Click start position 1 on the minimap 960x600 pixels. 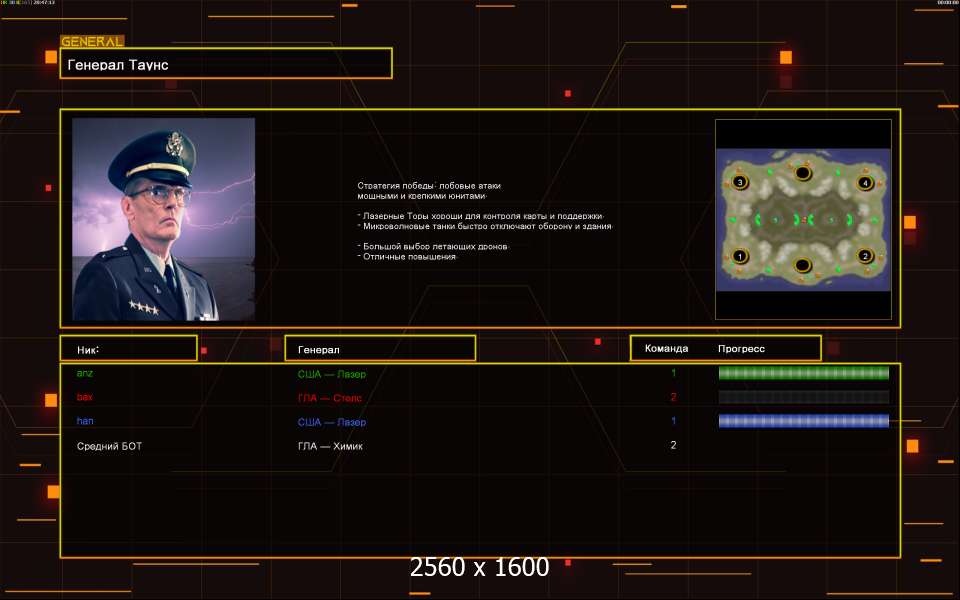click(740, 256)
